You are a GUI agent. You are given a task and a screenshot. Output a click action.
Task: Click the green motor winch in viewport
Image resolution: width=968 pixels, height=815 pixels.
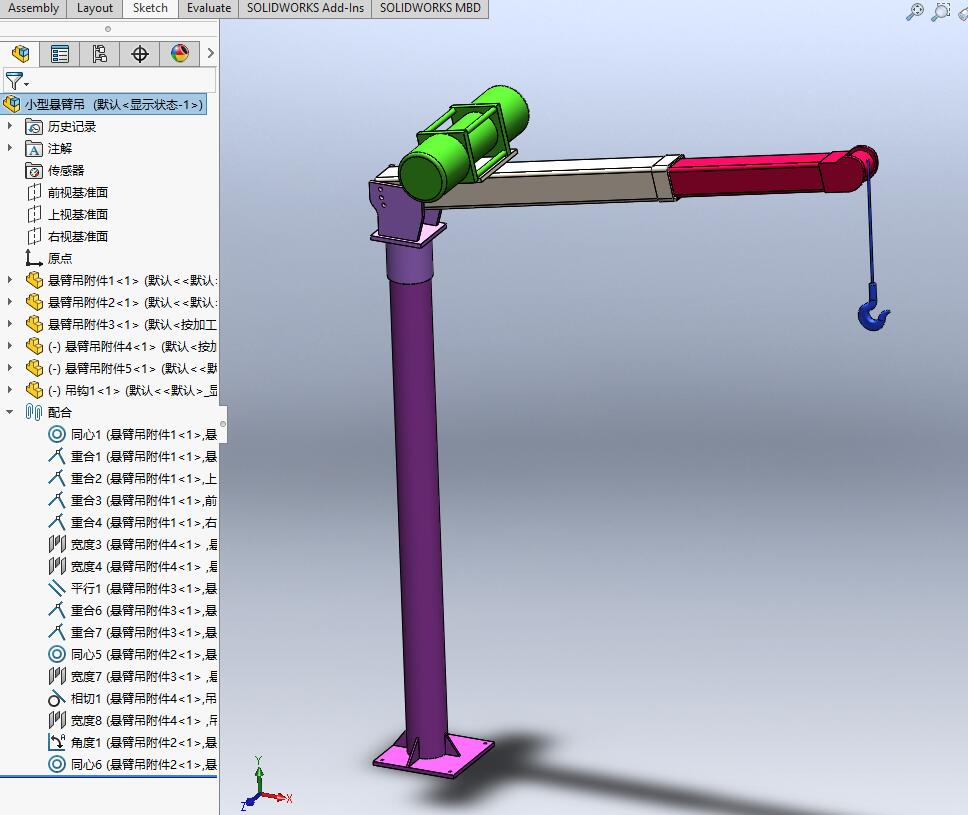coord(463,143)
